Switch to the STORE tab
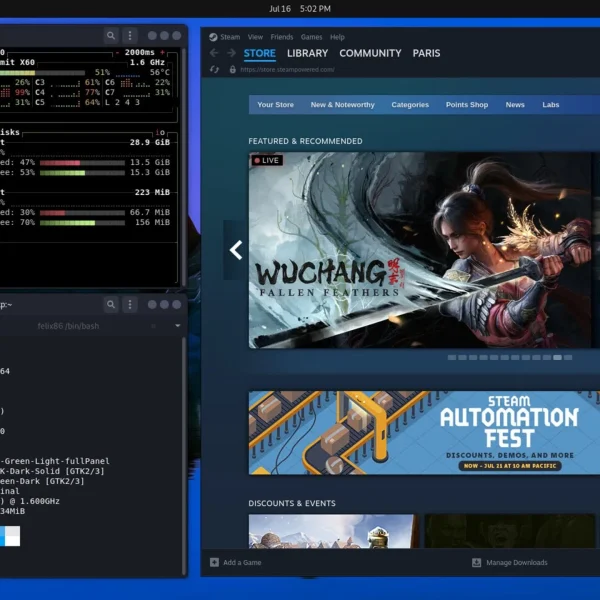The image size is (600, 600). click(x=259, y=53)
